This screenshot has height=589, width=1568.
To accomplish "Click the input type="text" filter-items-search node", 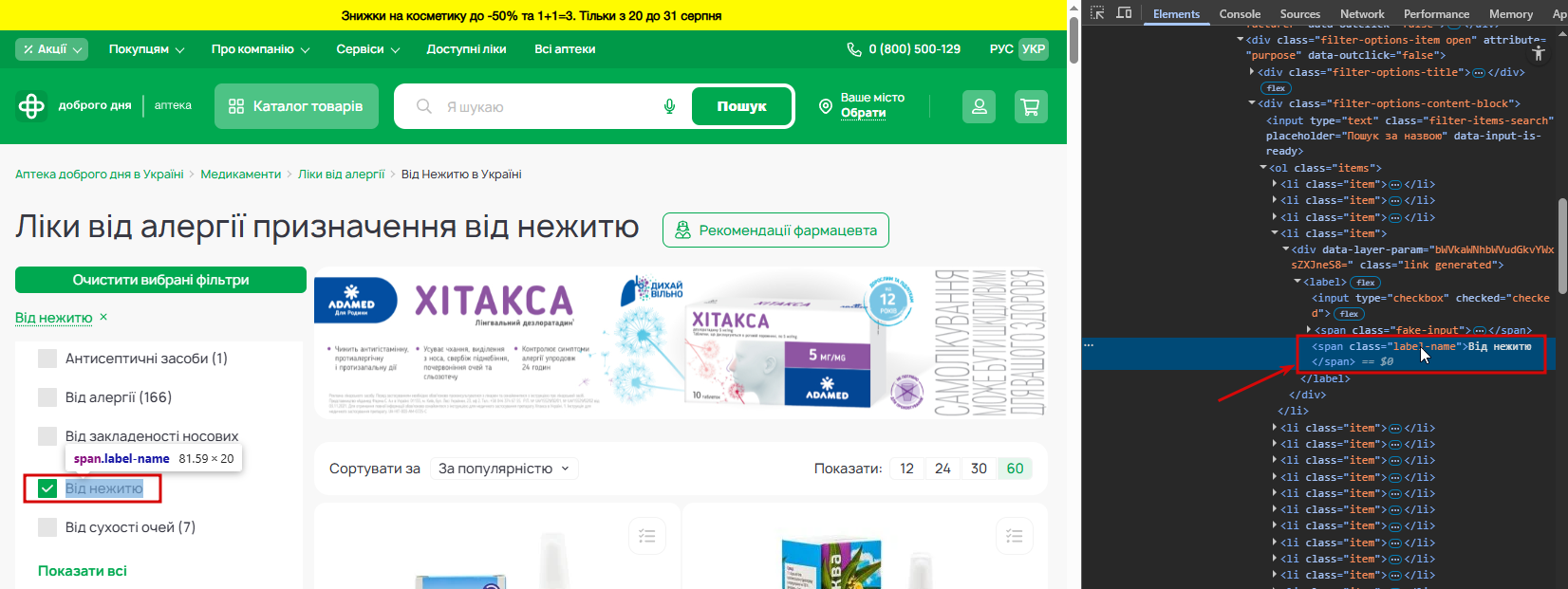I will (1409, 136).
